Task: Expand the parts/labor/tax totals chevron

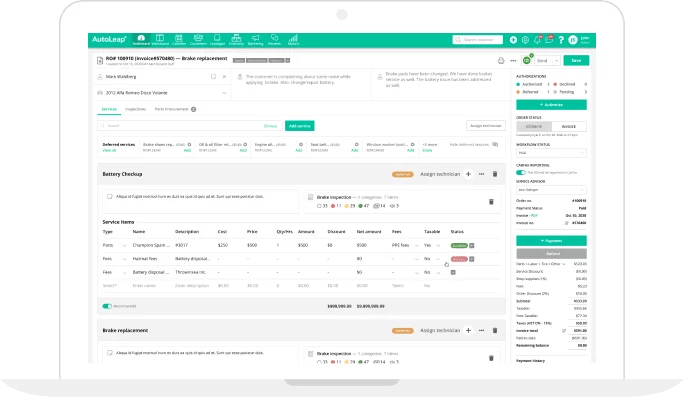Action: [x=564, y=264]
